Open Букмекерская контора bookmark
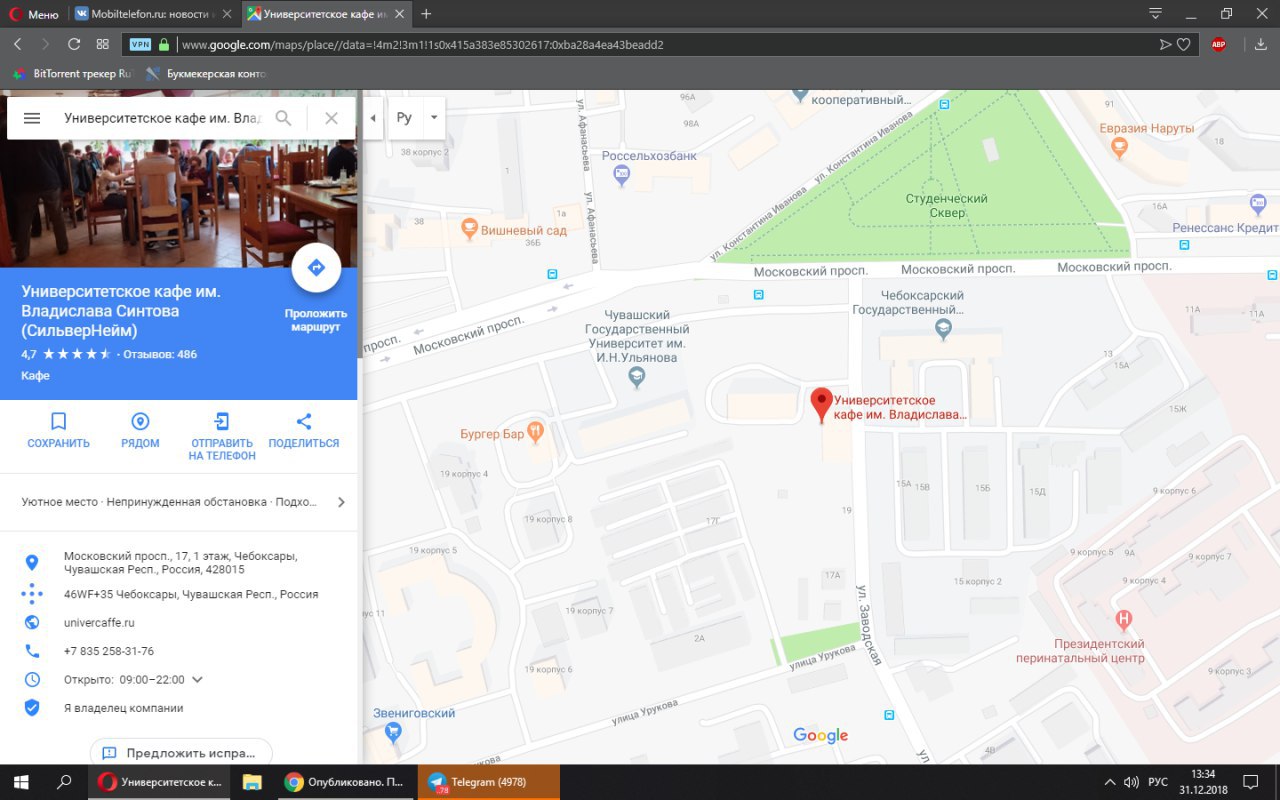This screenshot has height=800, width=1280. [206, 74]
